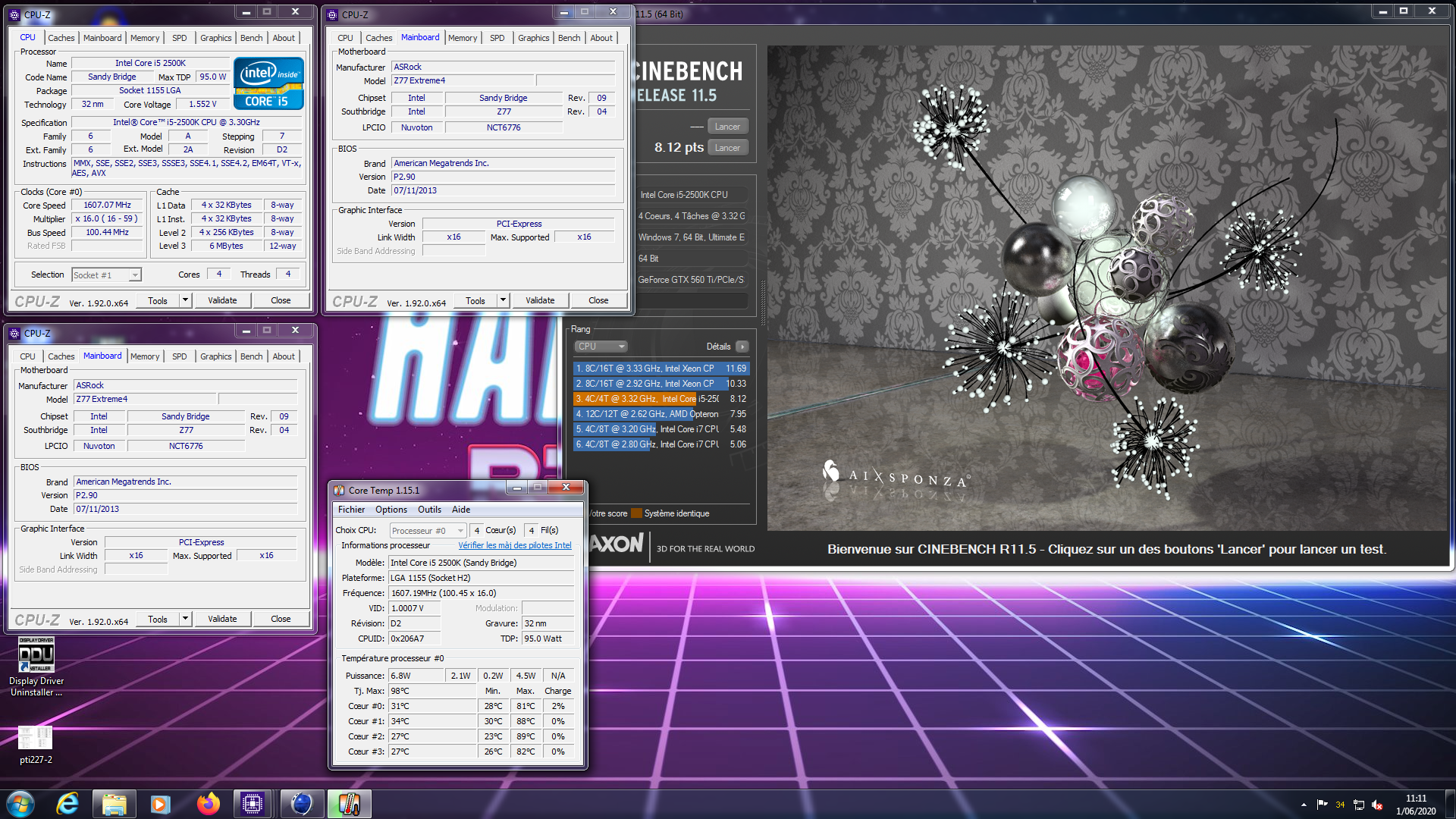Click Intel Core i5 logo in CPU-Z
This screenshot has height=819, width=1456.
click(268, 83)
